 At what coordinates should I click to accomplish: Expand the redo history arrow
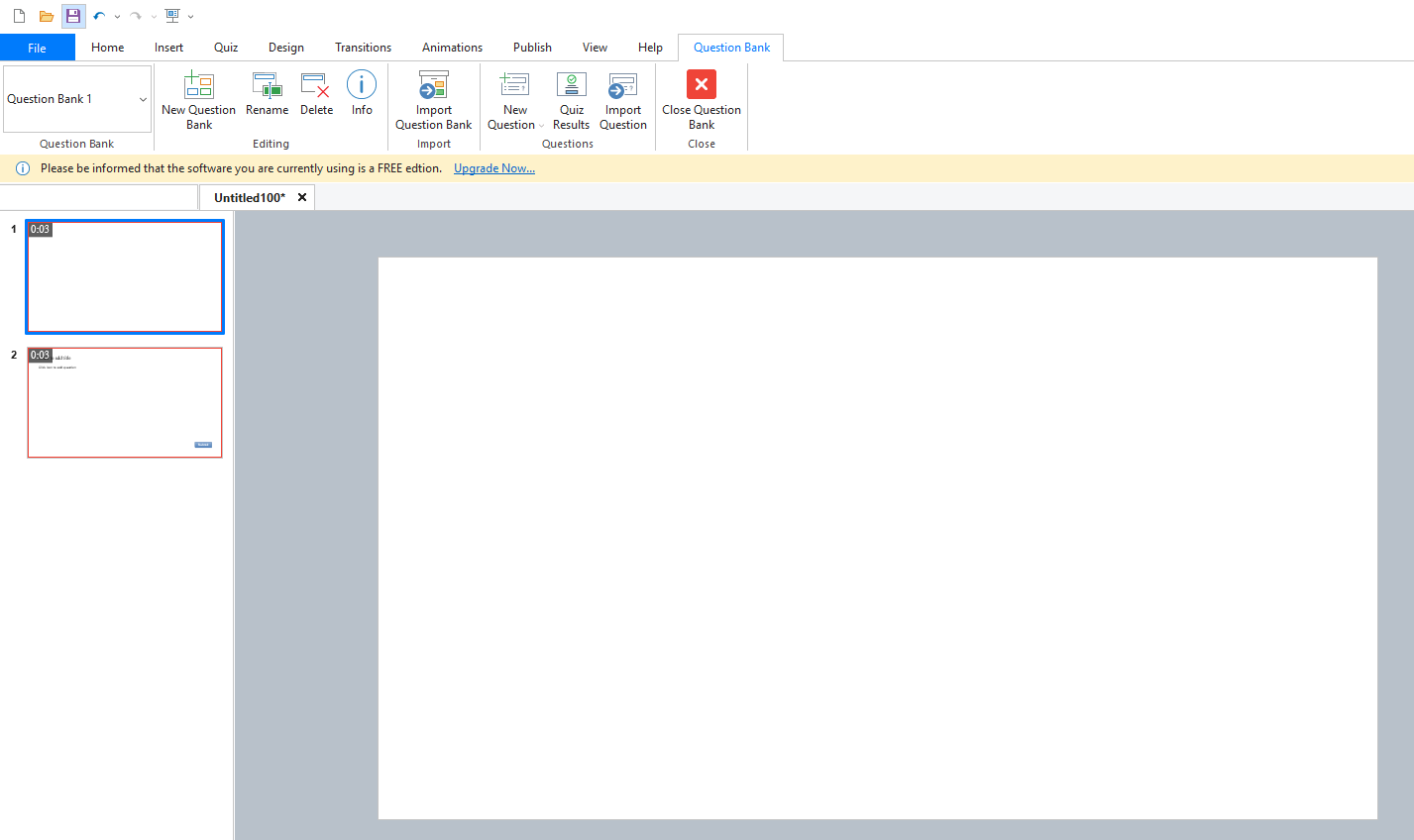tap(154, 17)
